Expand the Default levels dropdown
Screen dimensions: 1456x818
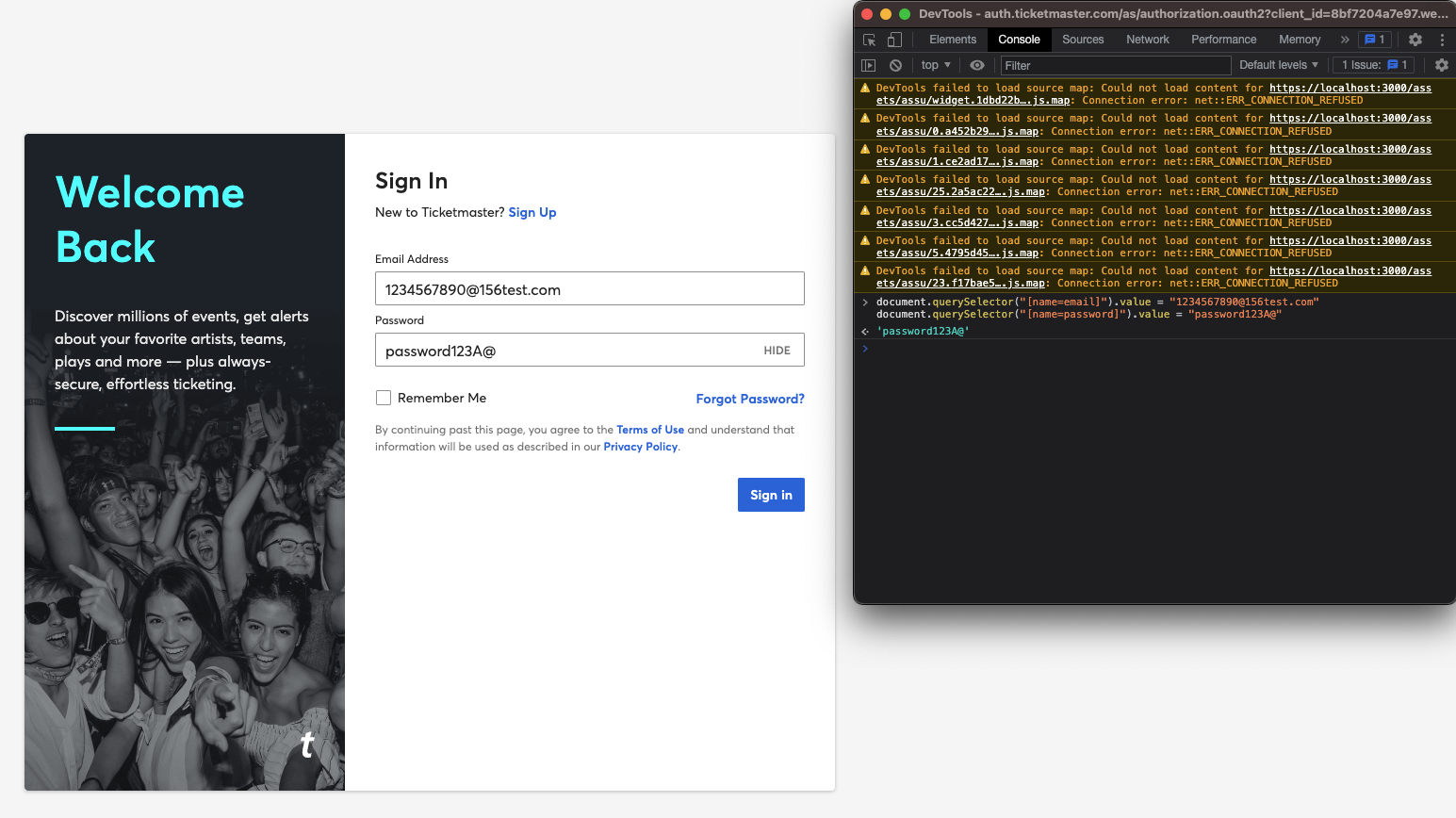point(1279,65)
